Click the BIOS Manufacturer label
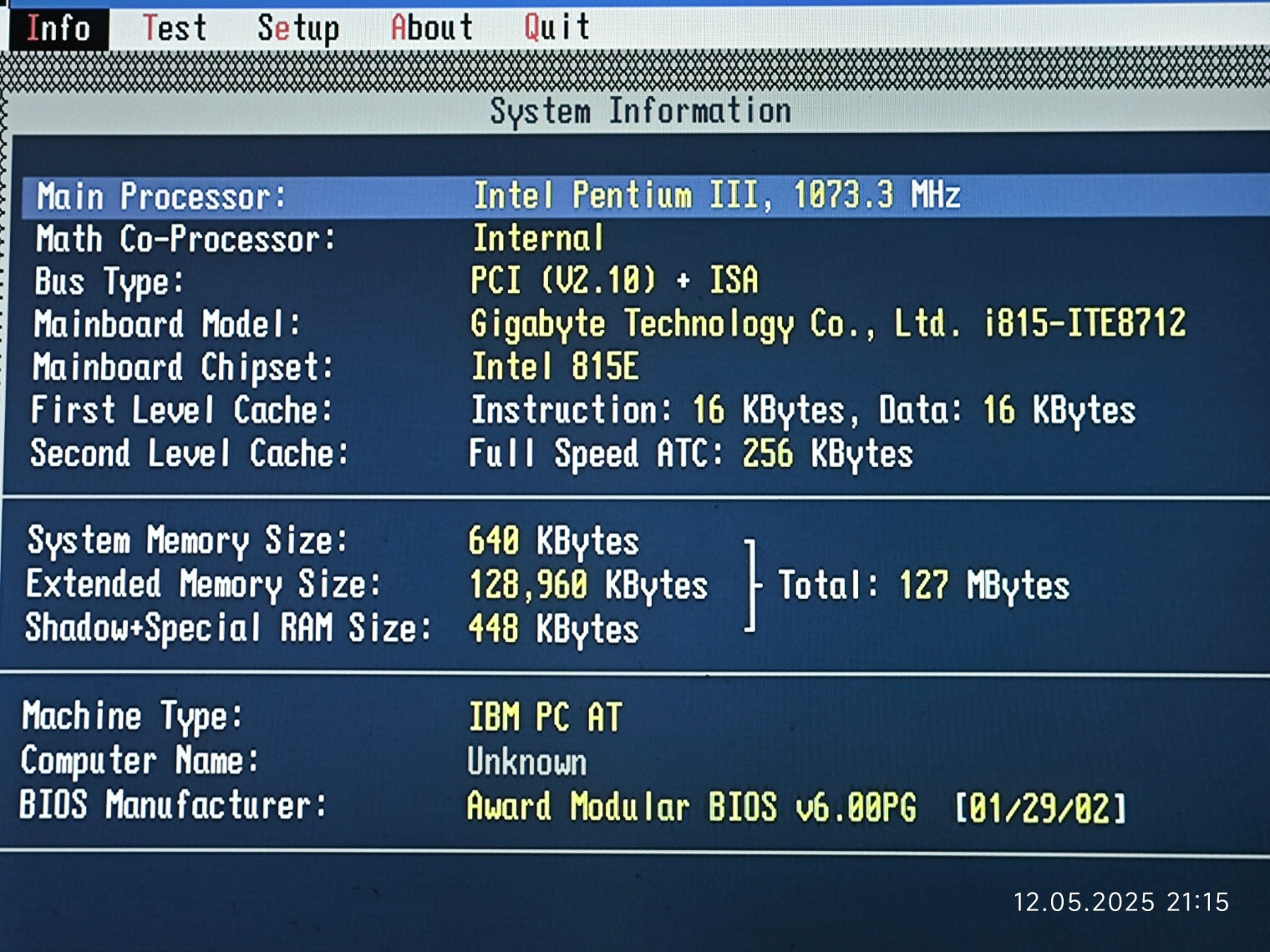The height and width of the screenshot is (952, 1270). tap(173, 805)
